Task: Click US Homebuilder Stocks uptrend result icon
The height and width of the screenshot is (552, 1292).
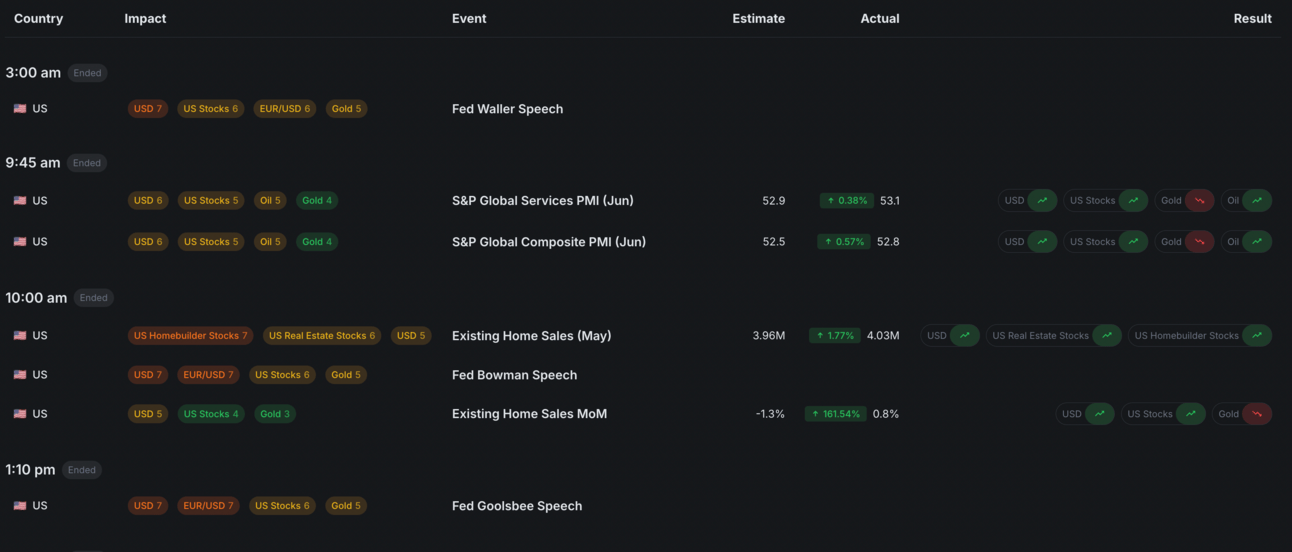Action: [x=1257, y=336]
